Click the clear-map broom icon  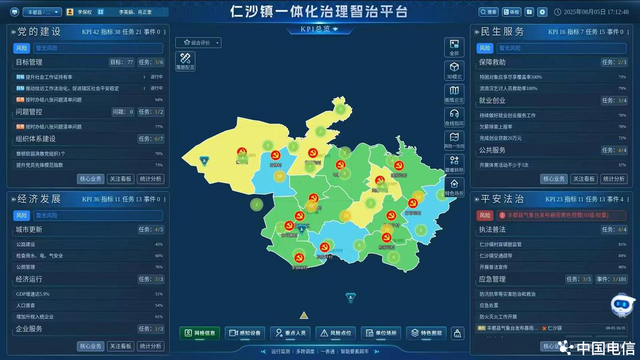point(458,333)
